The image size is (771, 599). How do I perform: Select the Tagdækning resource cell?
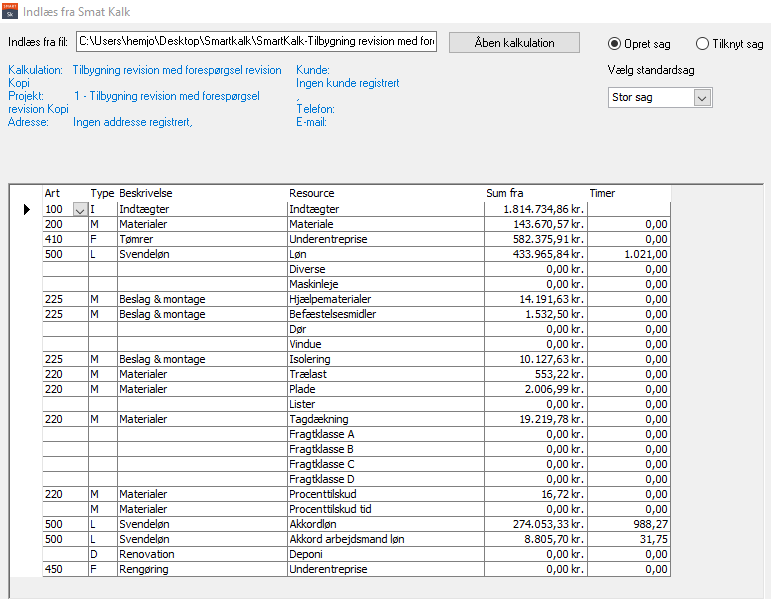(x=385, y=419)
